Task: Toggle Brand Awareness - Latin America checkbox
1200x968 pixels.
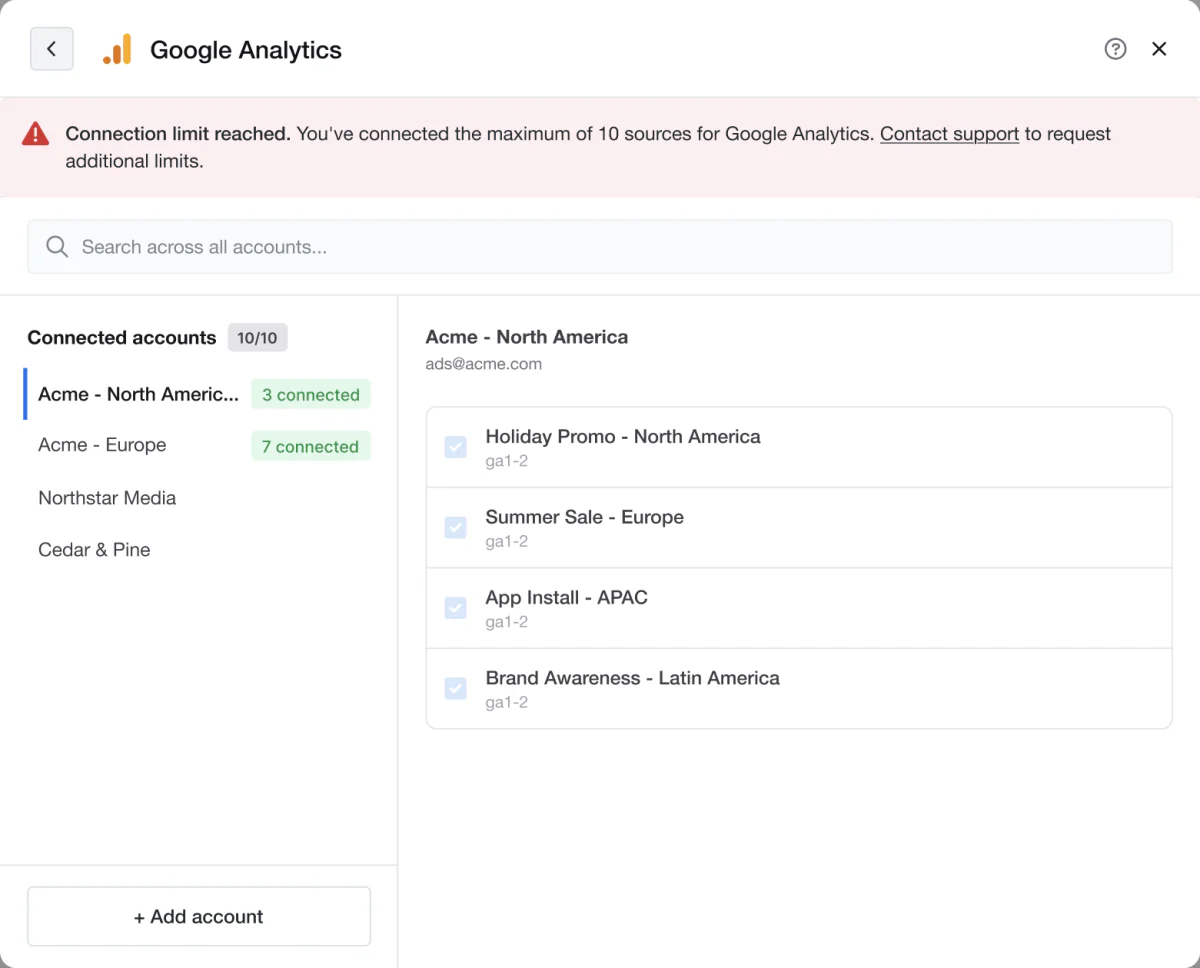Action: pyautogui.click(x=455, y=688)
